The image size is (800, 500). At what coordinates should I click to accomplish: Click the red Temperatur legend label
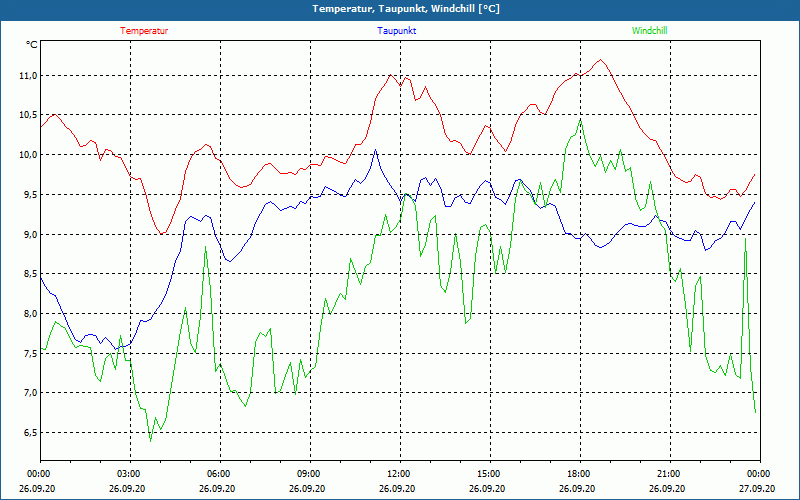coord(144,31)
